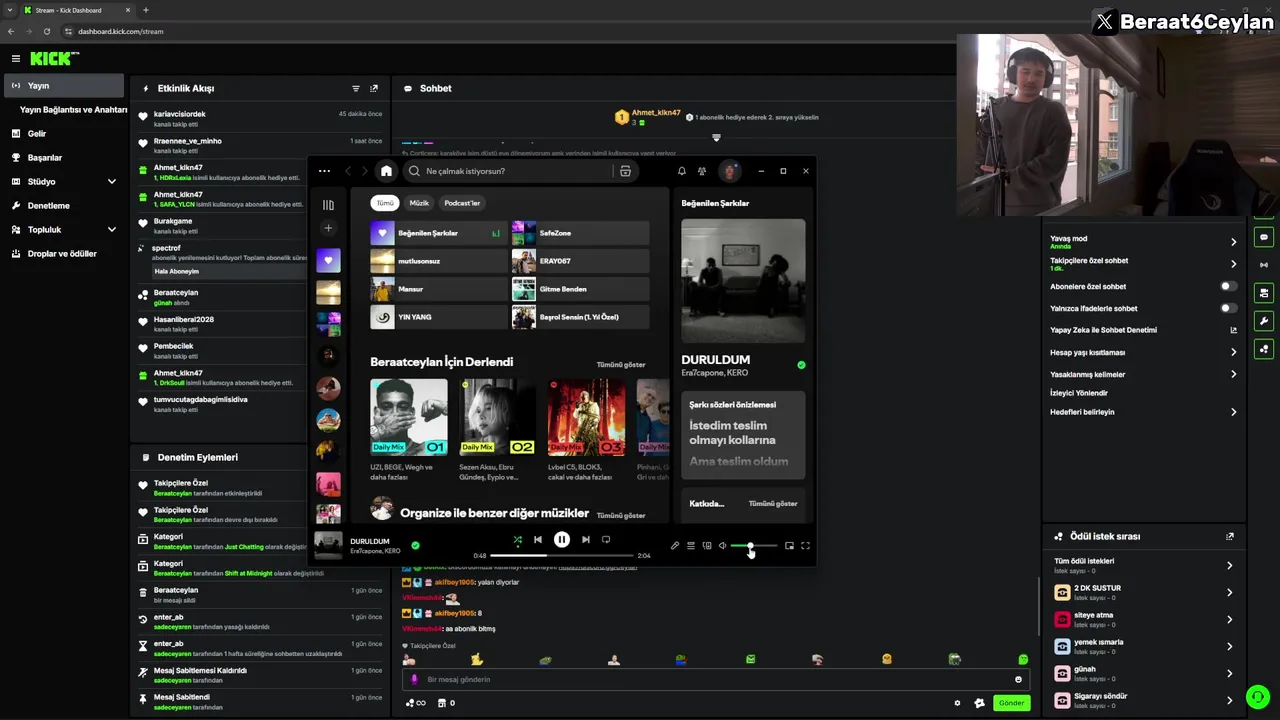Seek on the Spotify song progress bar

tap(561, 555)
